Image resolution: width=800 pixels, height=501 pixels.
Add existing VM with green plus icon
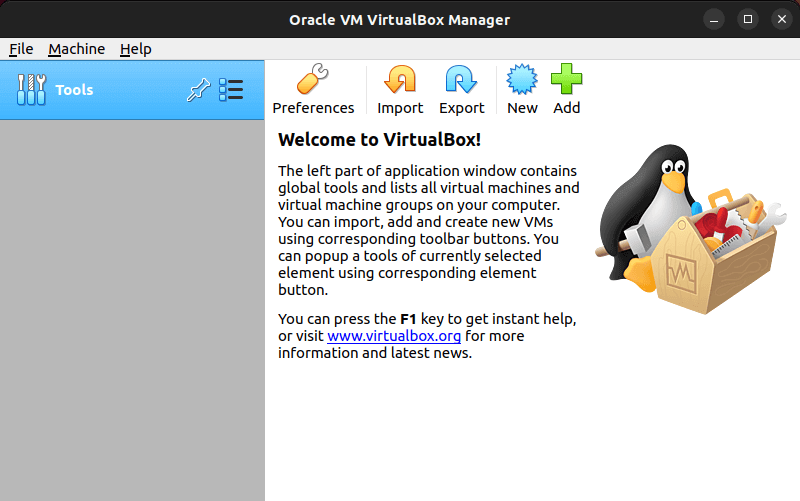[x=566, y=79]
